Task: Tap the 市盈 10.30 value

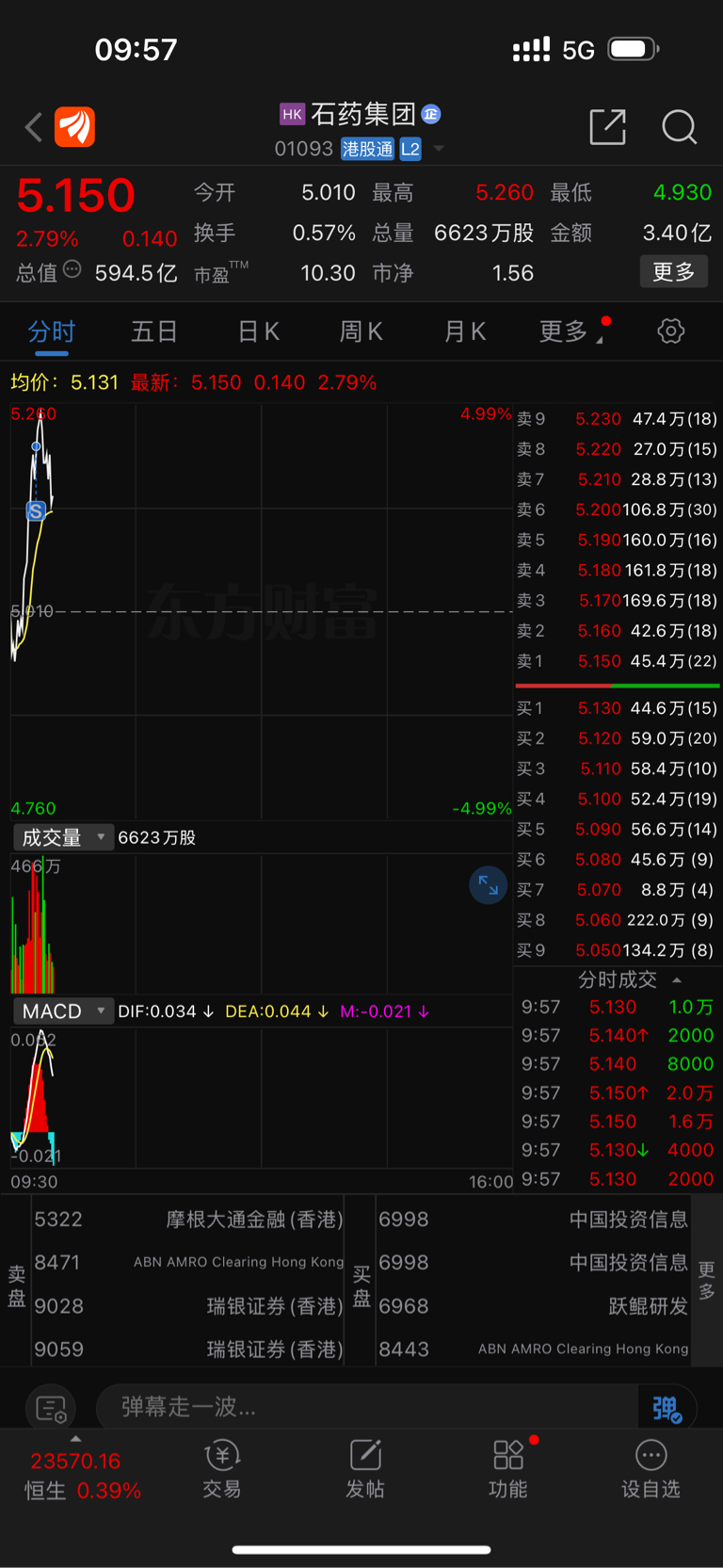Action: [328, 273]
